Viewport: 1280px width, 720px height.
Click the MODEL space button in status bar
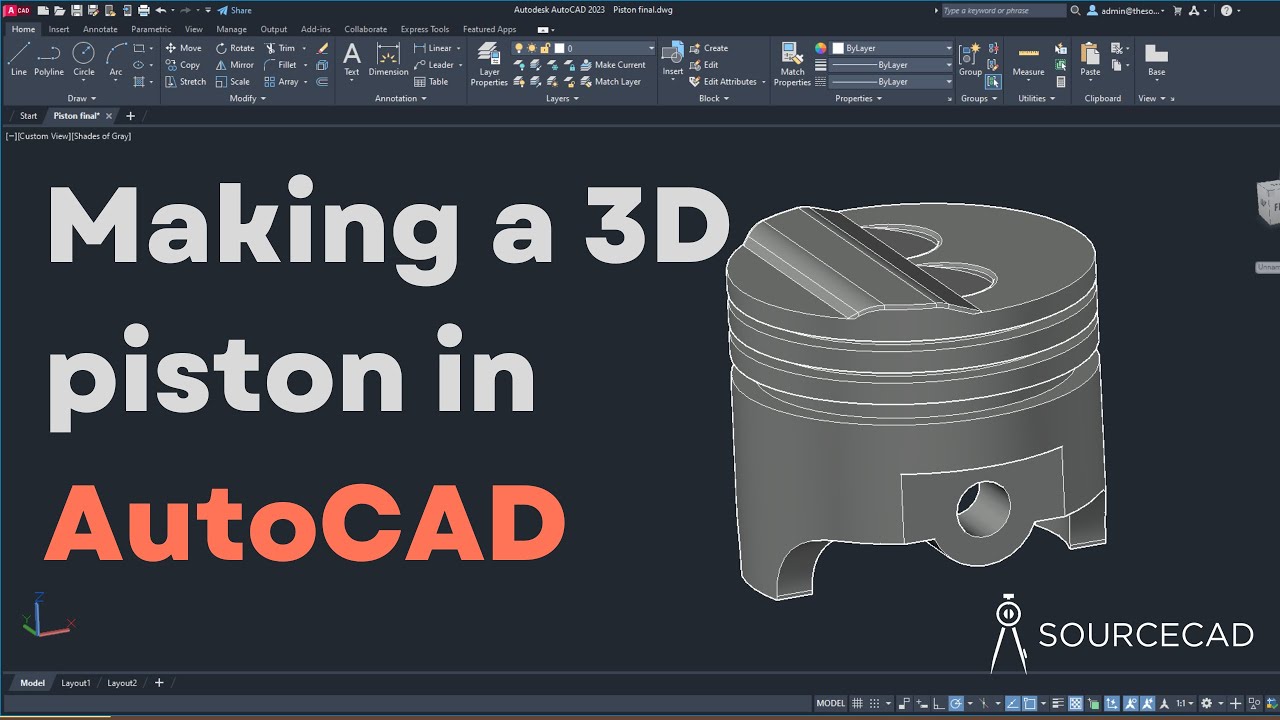pyautogui.click(x=831, y=704)
